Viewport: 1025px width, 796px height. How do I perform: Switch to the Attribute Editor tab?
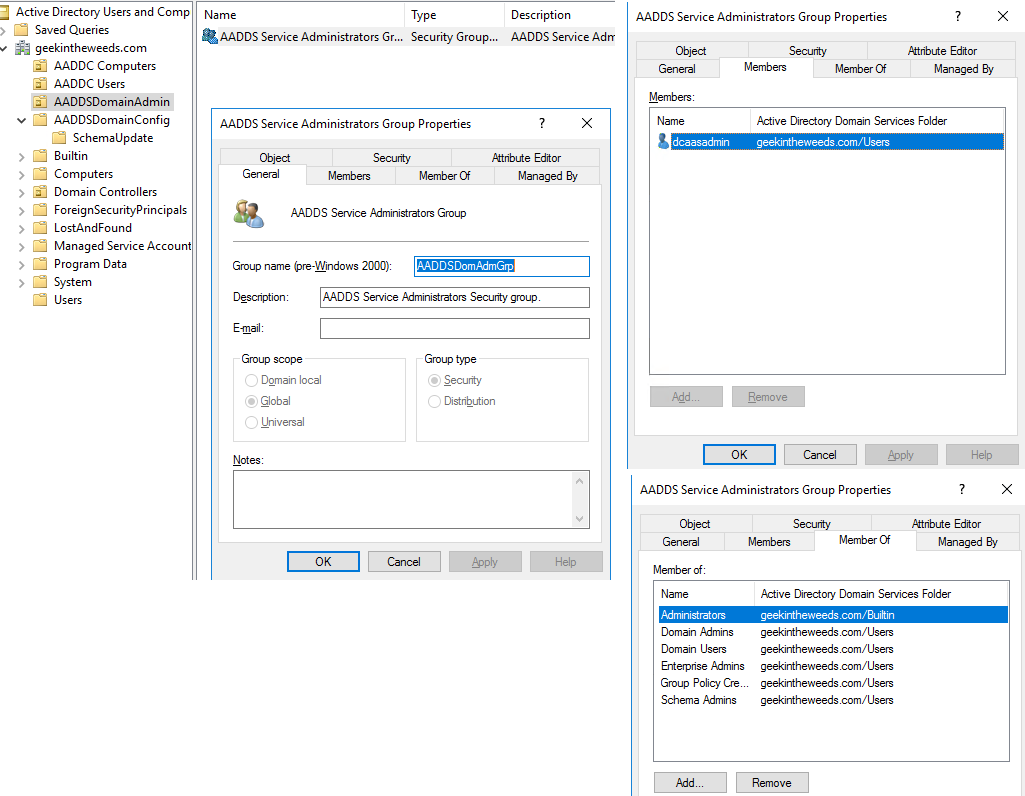point(525,157)
